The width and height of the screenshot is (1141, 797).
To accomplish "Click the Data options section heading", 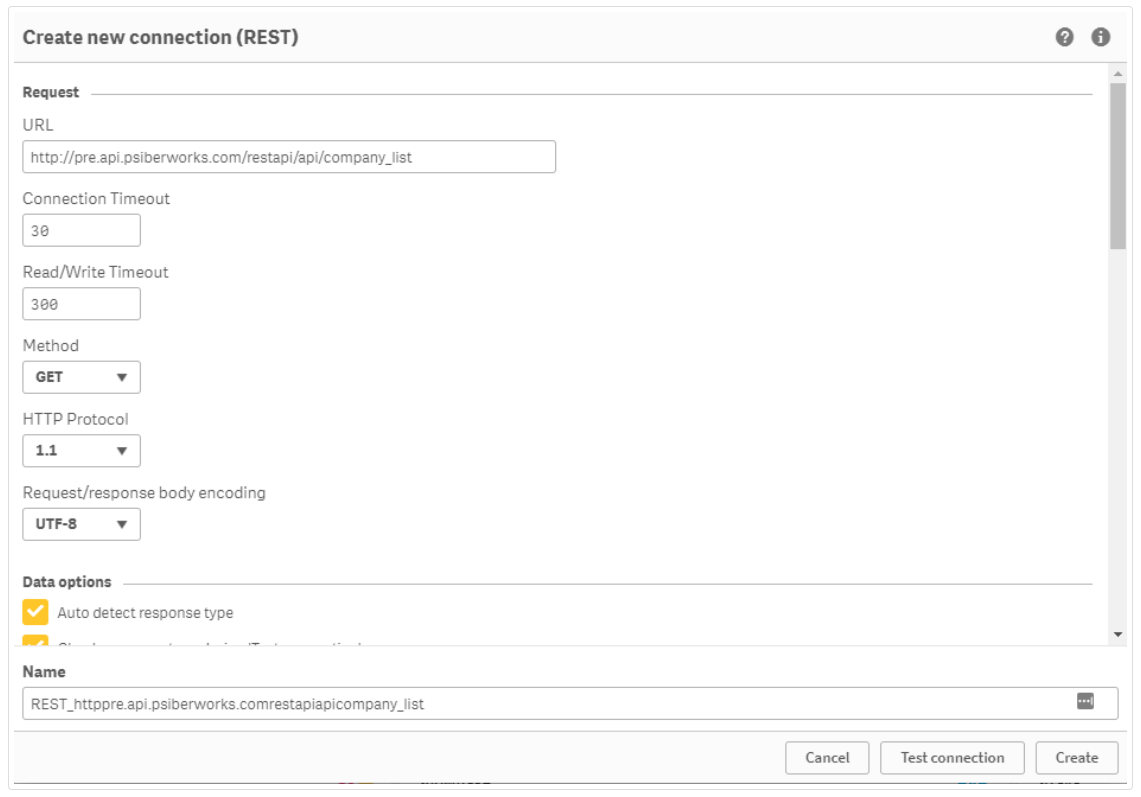I will [67, 582].
